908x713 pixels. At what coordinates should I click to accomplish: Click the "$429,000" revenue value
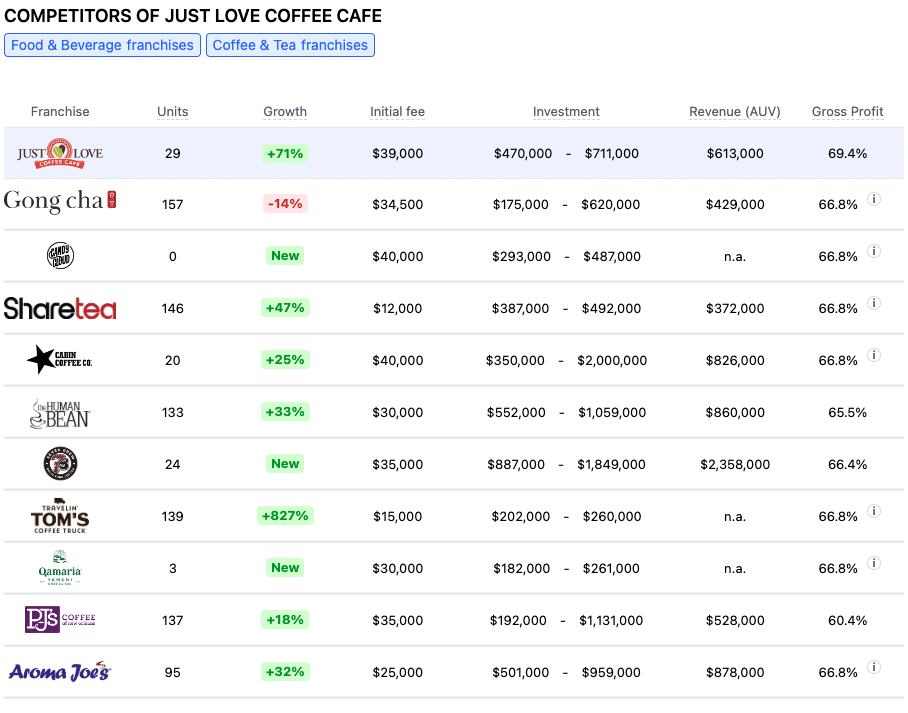735,204
